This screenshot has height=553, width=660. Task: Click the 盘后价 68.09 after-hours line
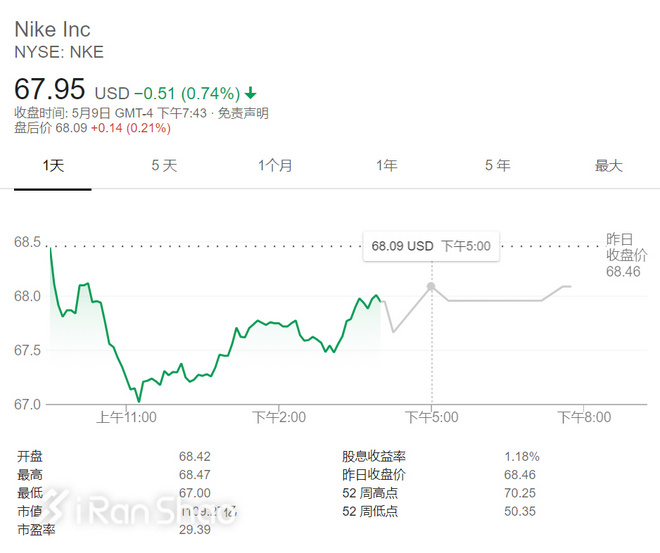coord(93,128)
